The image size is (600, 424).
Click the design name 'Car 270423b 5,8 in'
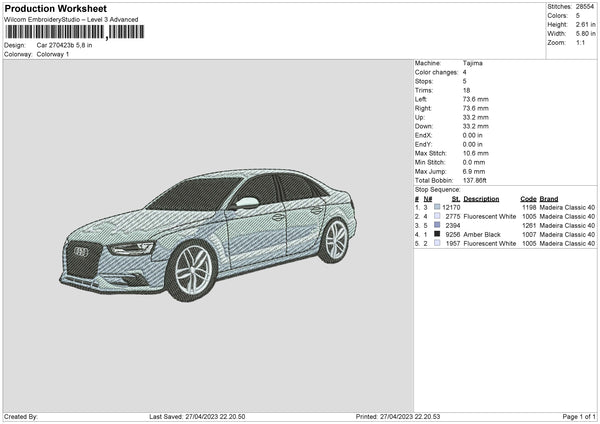click(x=64, y=45)
